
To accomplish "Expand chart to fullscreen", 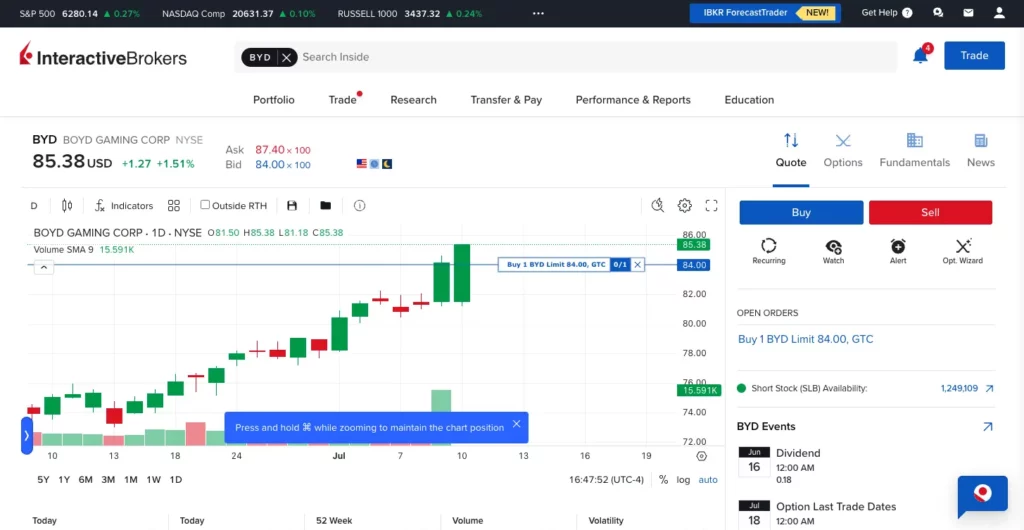I will coord(712,206).
